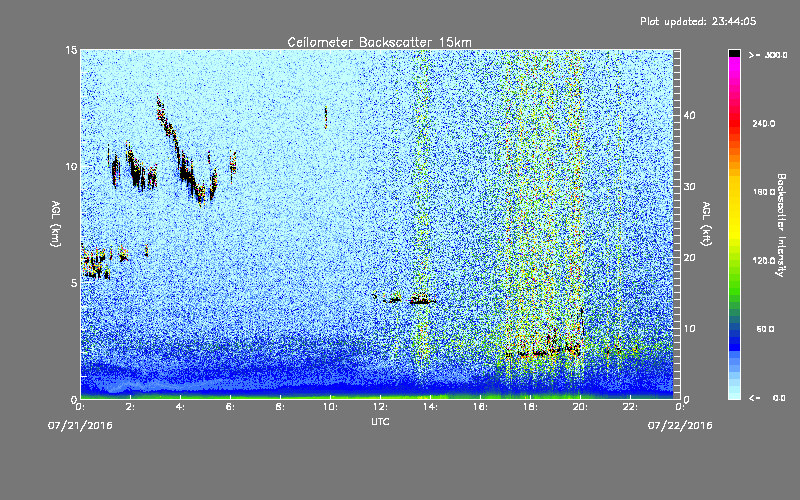The height and width of the screenshot is (500, 800).
Task: Click the '20:' hour tick label
Action: tap(581, 407)
